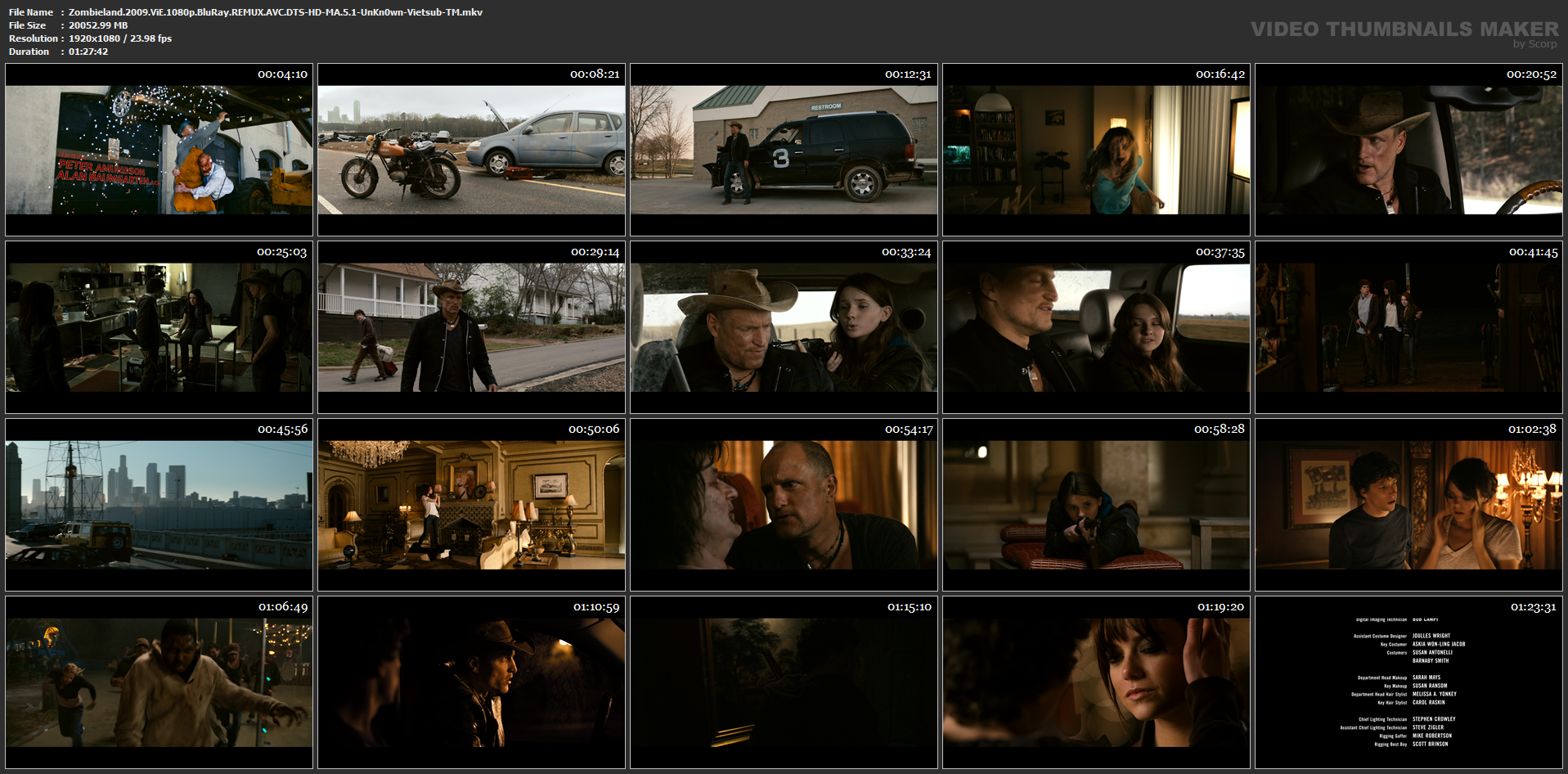This screenshot has height=774, width=1568.
Task: Click the 01:06:49 amusement park thumbnail
Action: click(x=159, y=682)
